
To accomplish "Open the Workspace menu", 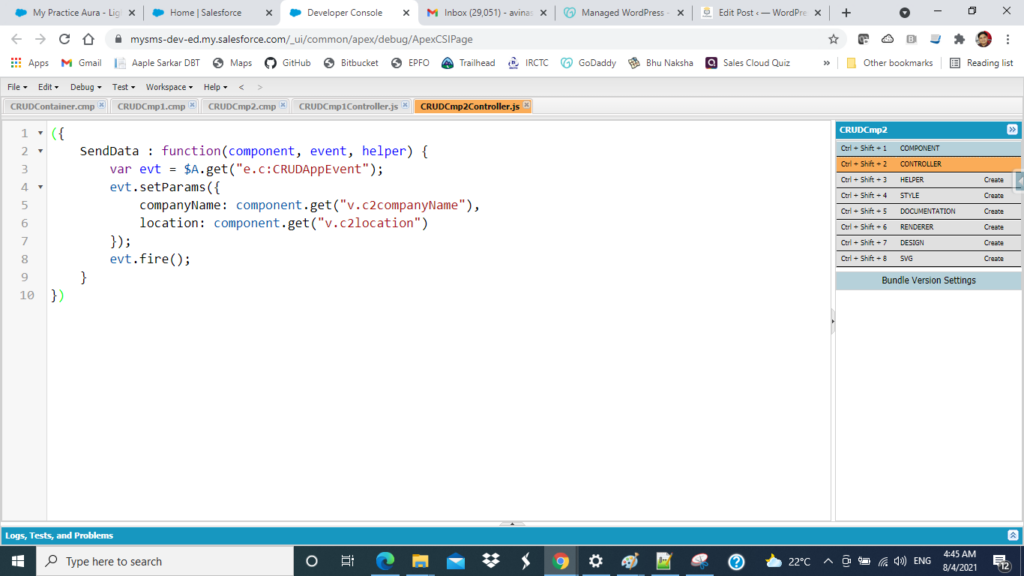I will tap(169, 87).
